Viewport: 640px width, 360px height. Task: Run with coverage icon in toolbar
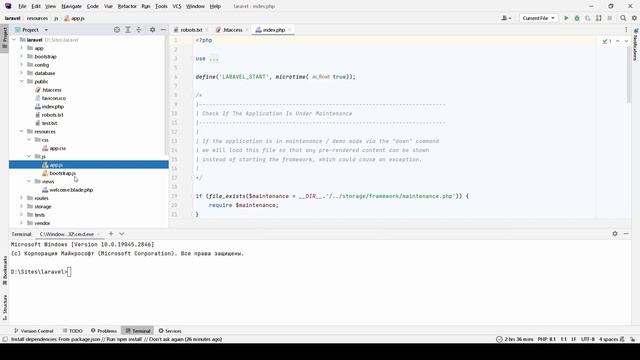588,18
